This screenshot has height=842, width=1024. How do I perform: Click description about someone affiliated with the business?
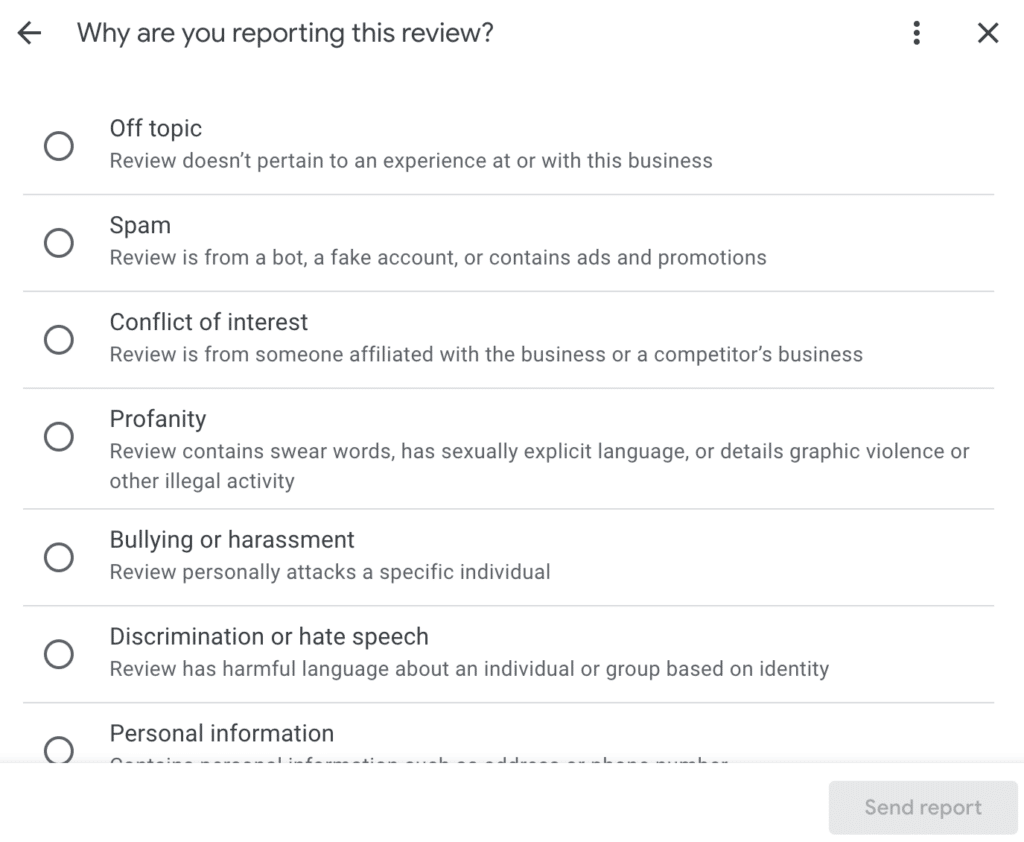click(486, 354)
